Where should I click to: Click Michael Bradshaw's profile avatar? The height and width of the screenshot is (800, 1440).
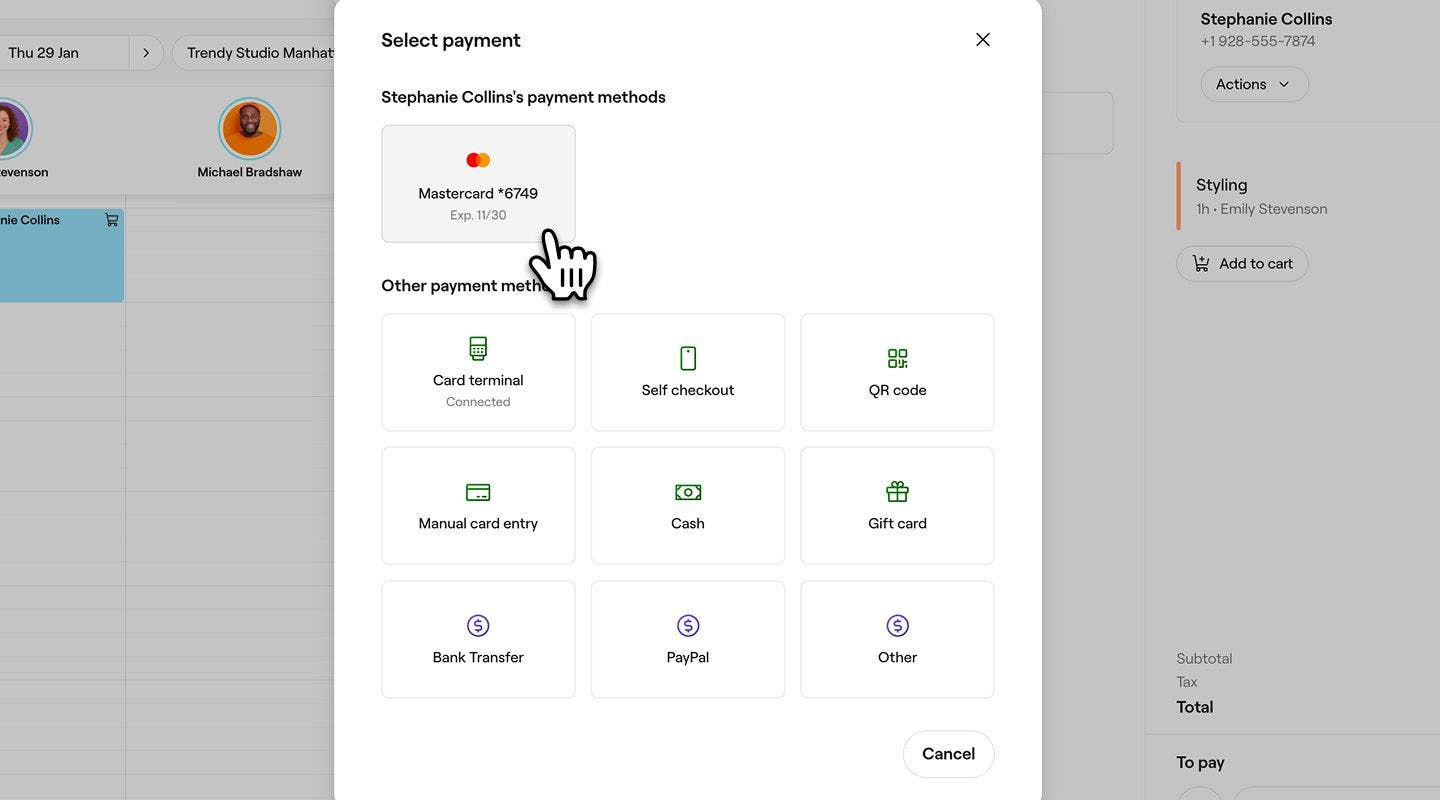[249, 128]
